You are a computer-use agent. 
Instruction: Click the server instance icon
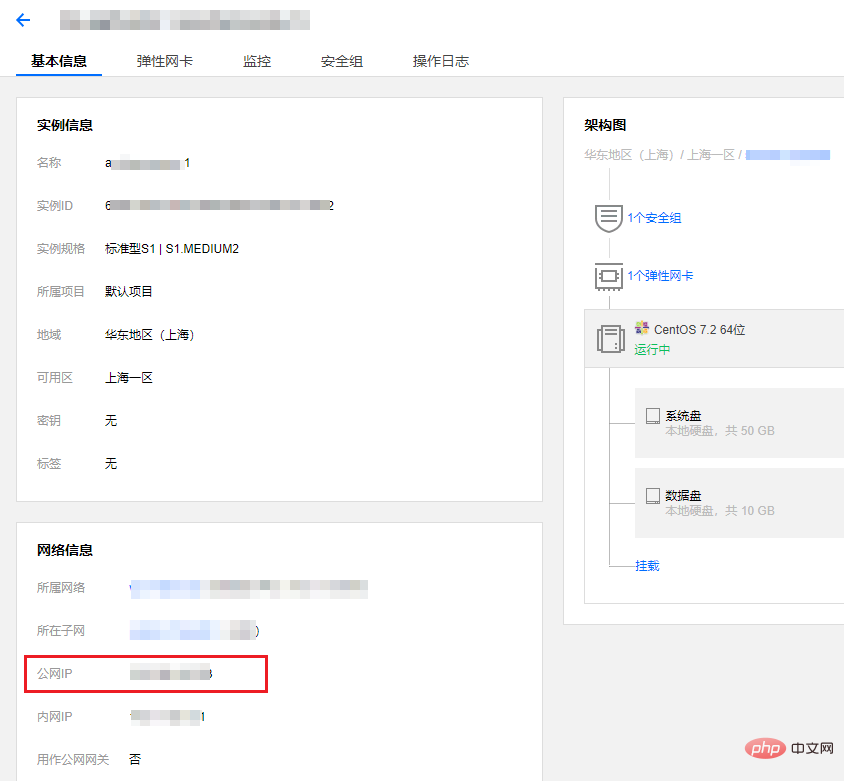tap(611, 339)
